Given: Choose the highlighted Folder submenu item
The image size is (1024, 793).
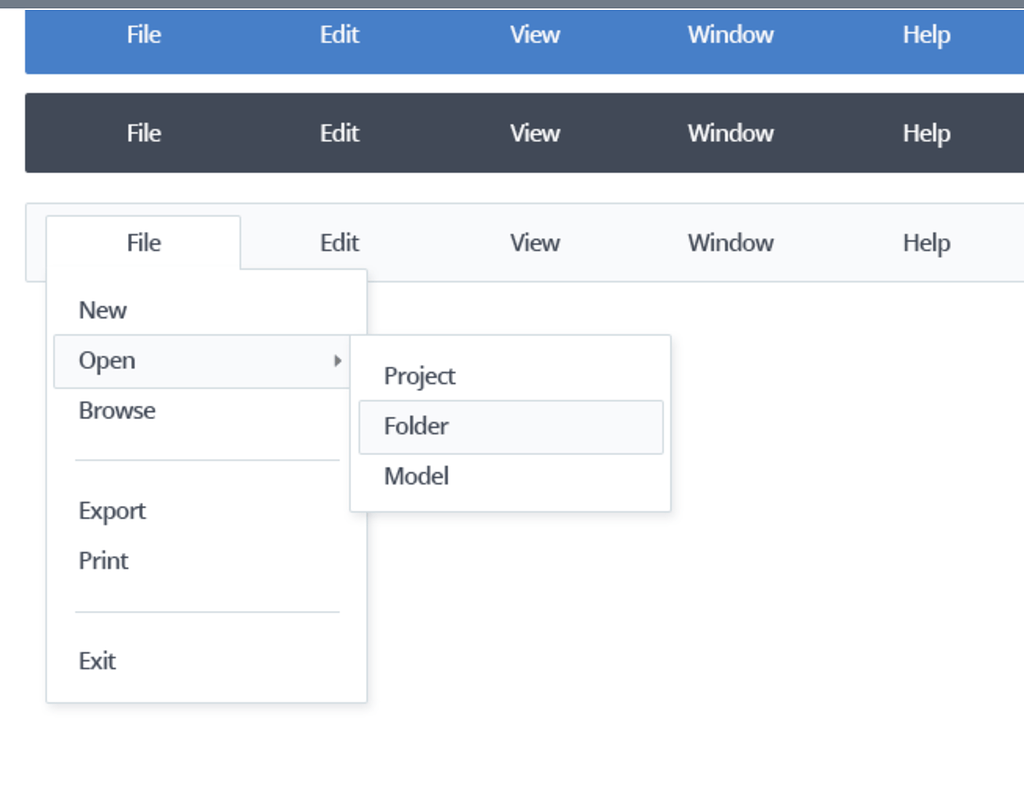Looking at the screenshot, I should tap(414, 426).
